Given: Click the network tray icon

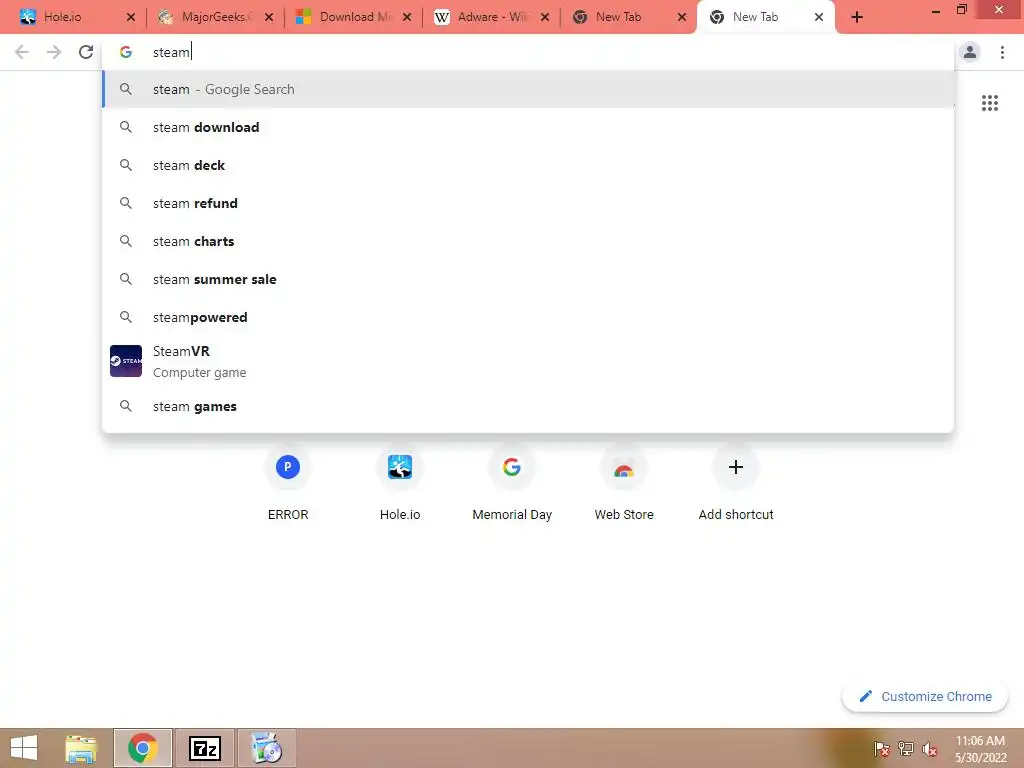Looking at the screenshot, I should pyautogui.click(x=905, y=749).
